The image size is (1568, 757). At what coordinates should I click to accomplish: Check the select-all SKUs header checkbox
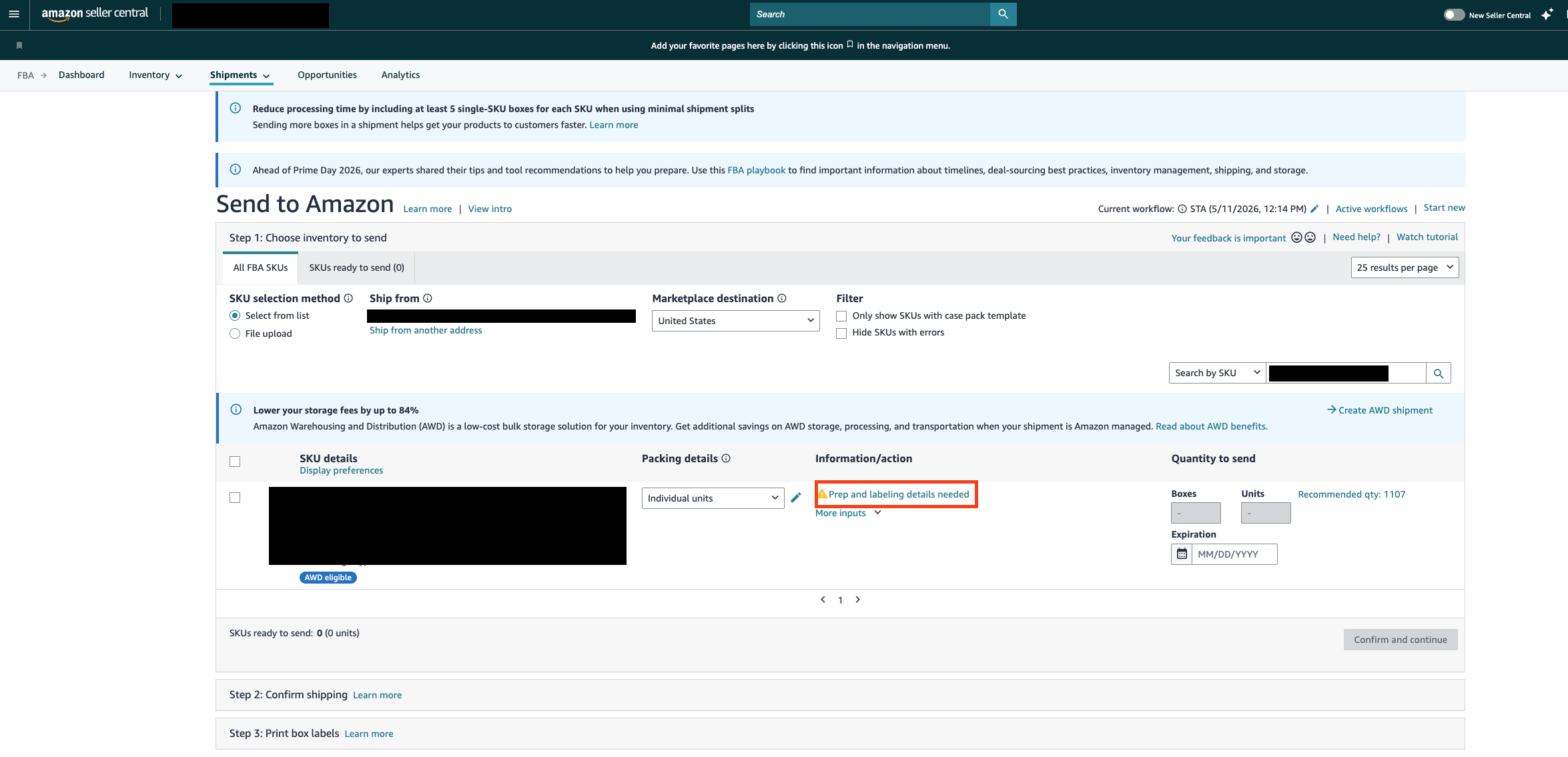click(x=235, y=462)
